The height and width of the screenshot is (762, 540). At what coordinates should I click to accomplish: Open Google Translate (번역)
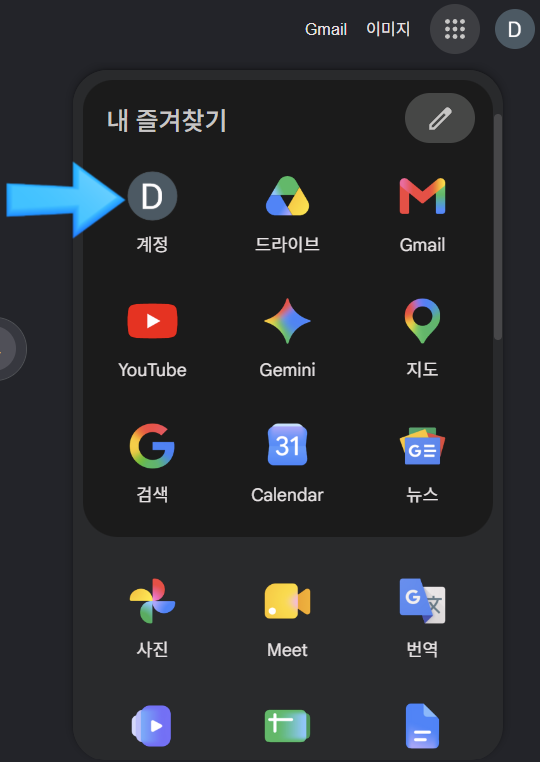tap(422, 601)
